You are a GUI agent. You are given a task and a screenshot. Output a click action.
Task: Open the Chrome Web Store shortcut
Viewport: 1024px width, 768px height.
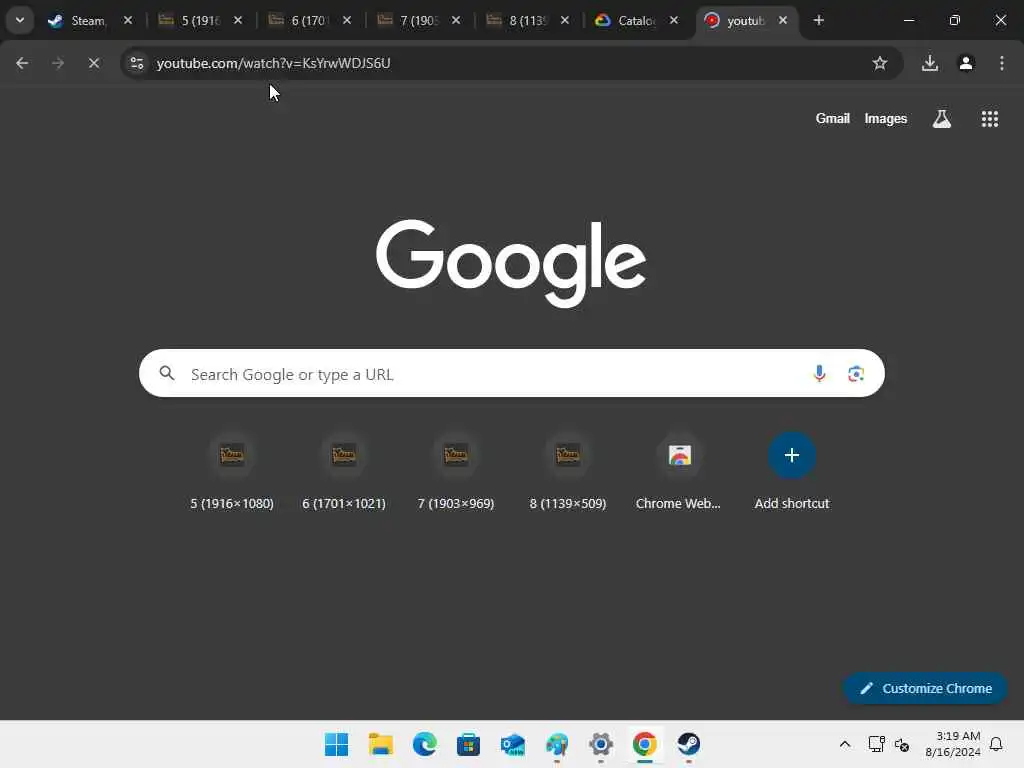[x=679, y=473]
